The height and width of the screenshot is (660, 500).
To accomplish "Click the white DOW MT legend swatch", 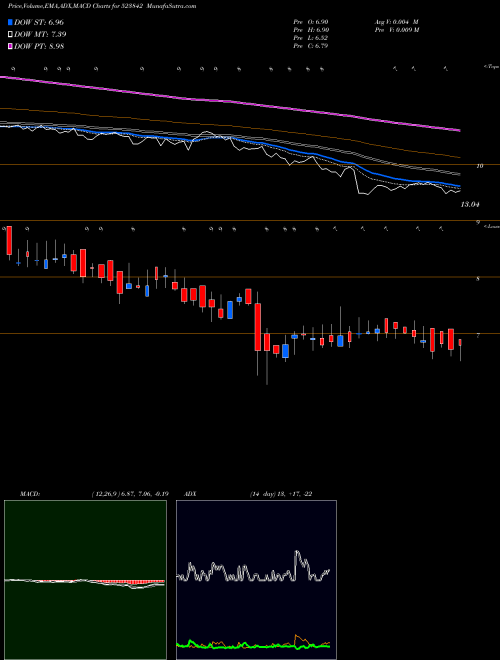I will pyautogui.click(x=10, y=35).
